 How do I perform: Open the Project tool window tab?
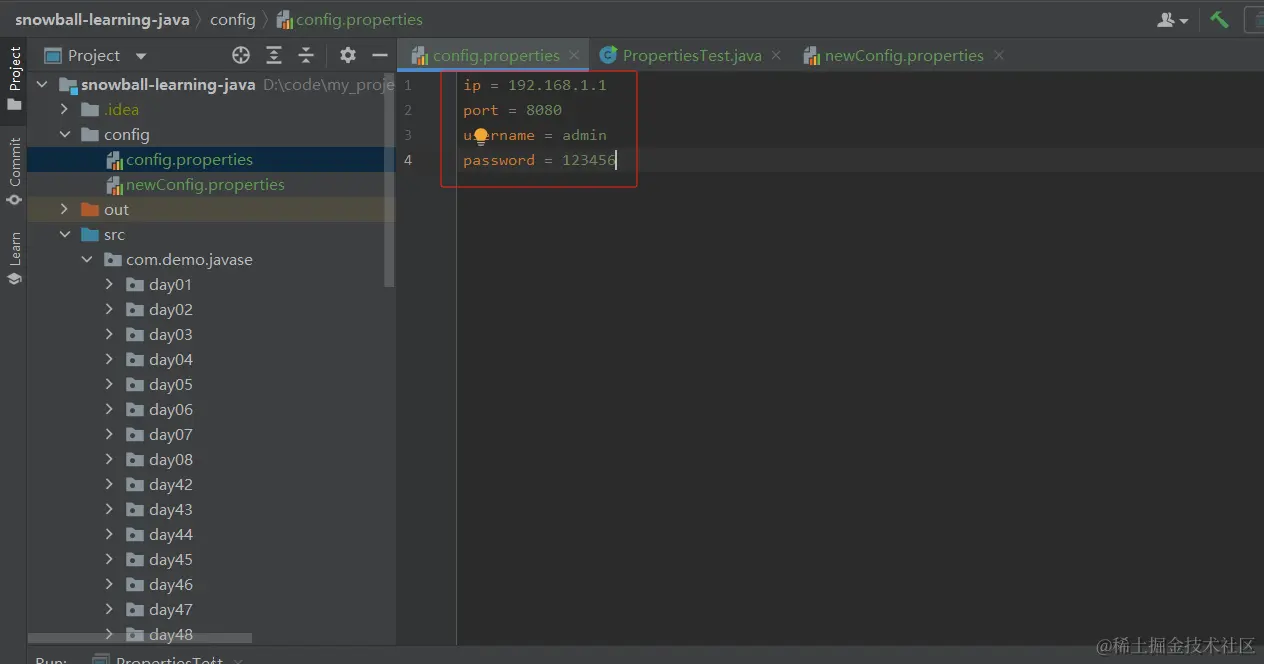tap(14, 78)
